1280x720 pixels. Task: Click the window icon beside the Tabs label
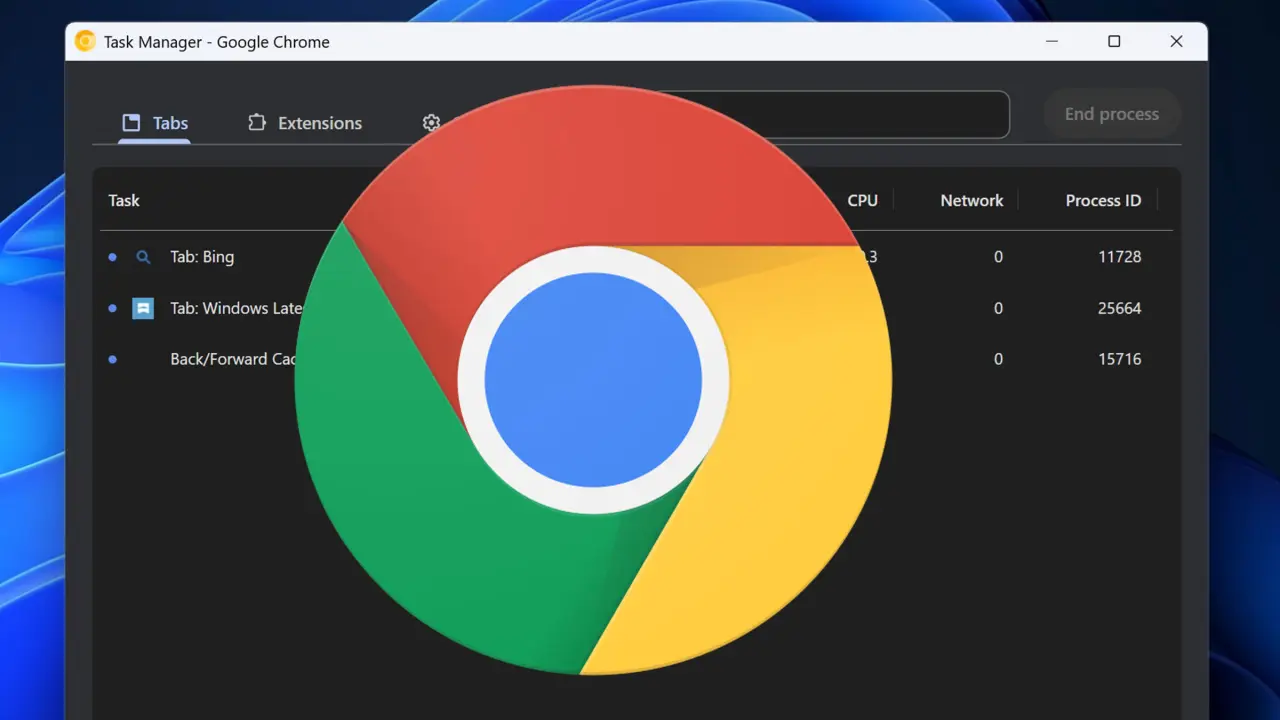click(131, 123)
